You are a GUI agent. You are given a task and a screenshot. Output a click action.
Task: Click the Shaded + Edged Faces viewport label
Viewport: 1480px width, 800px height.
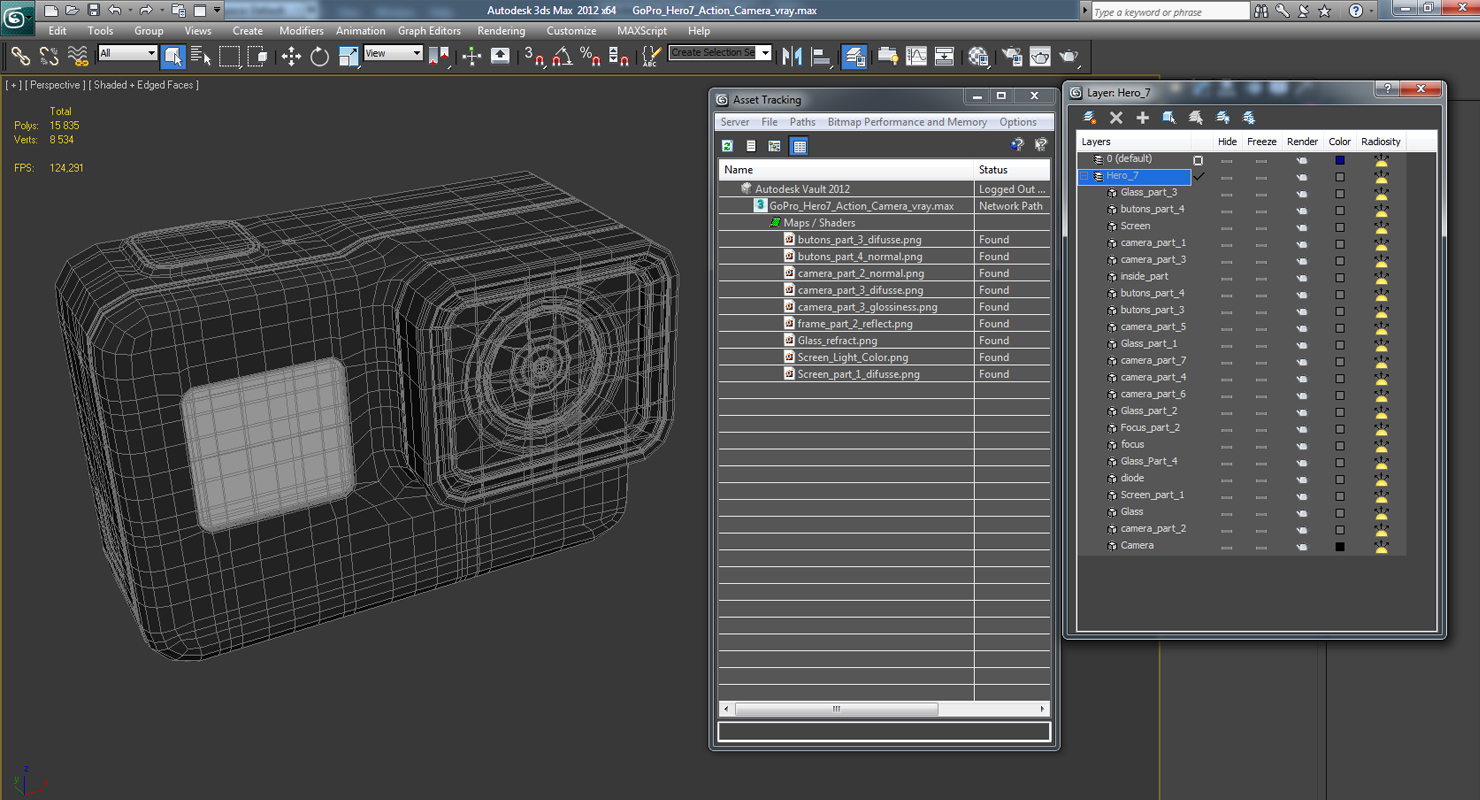[144, 85]
